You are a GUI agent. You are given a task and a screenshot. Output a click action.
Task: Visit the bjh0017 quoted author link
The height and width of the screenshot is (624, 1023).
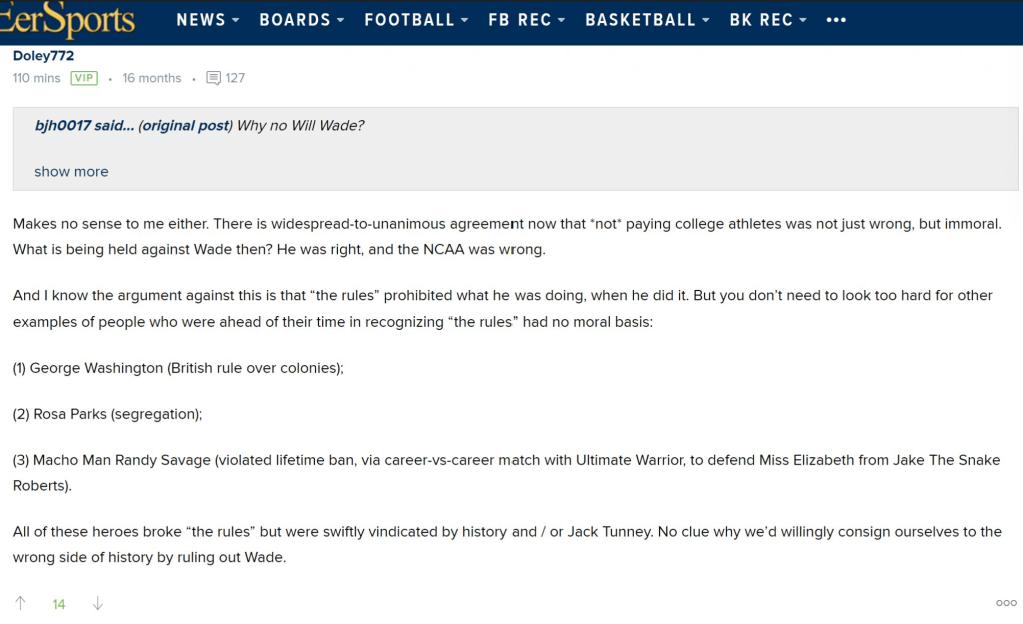[x=62, y=126]
